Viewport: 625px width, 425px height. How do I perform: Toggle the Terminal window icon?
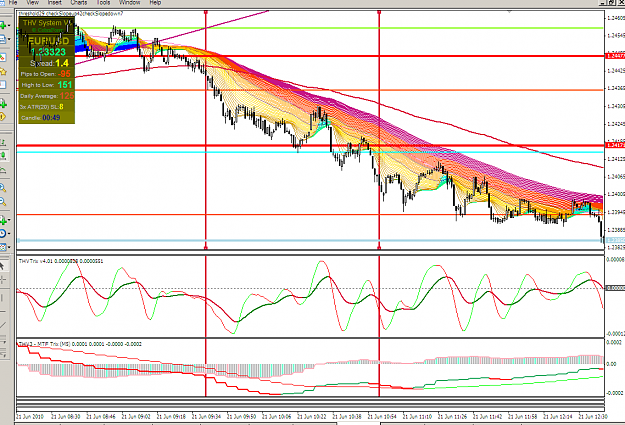coord(2,85)
